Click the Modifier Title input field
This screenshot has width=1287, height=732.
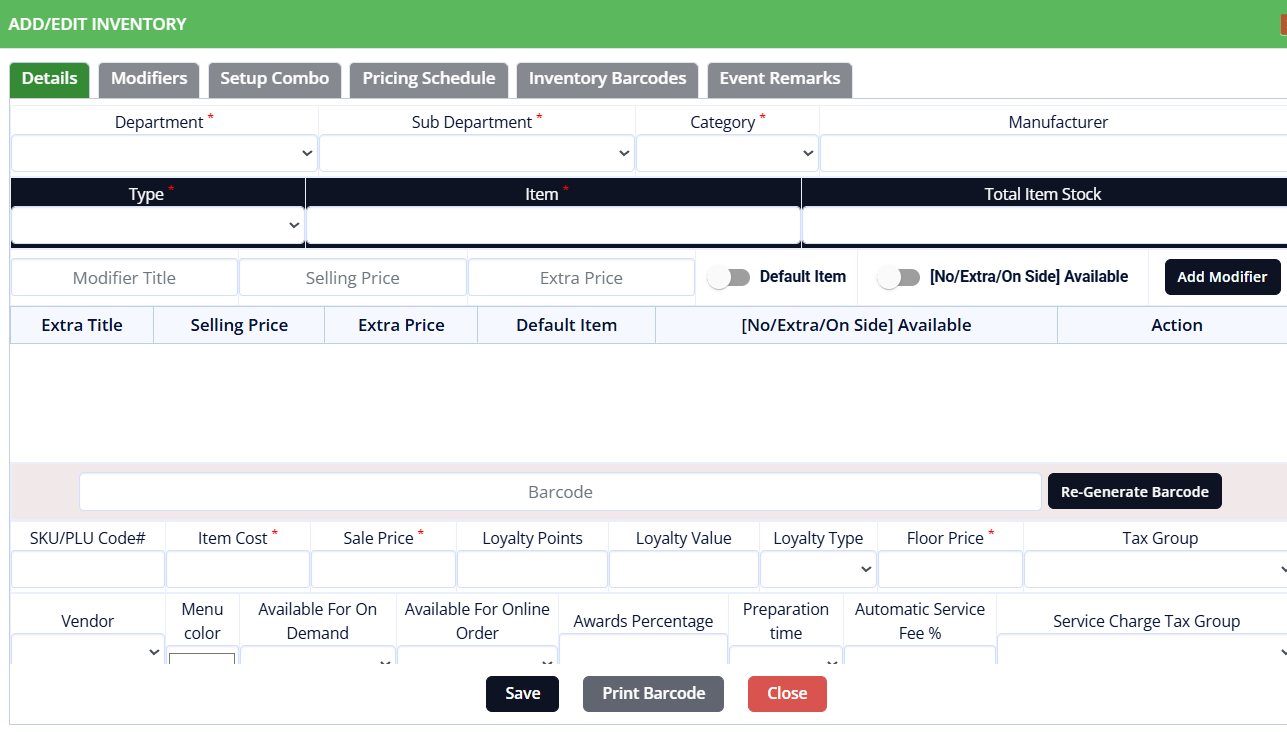(124, 278)
